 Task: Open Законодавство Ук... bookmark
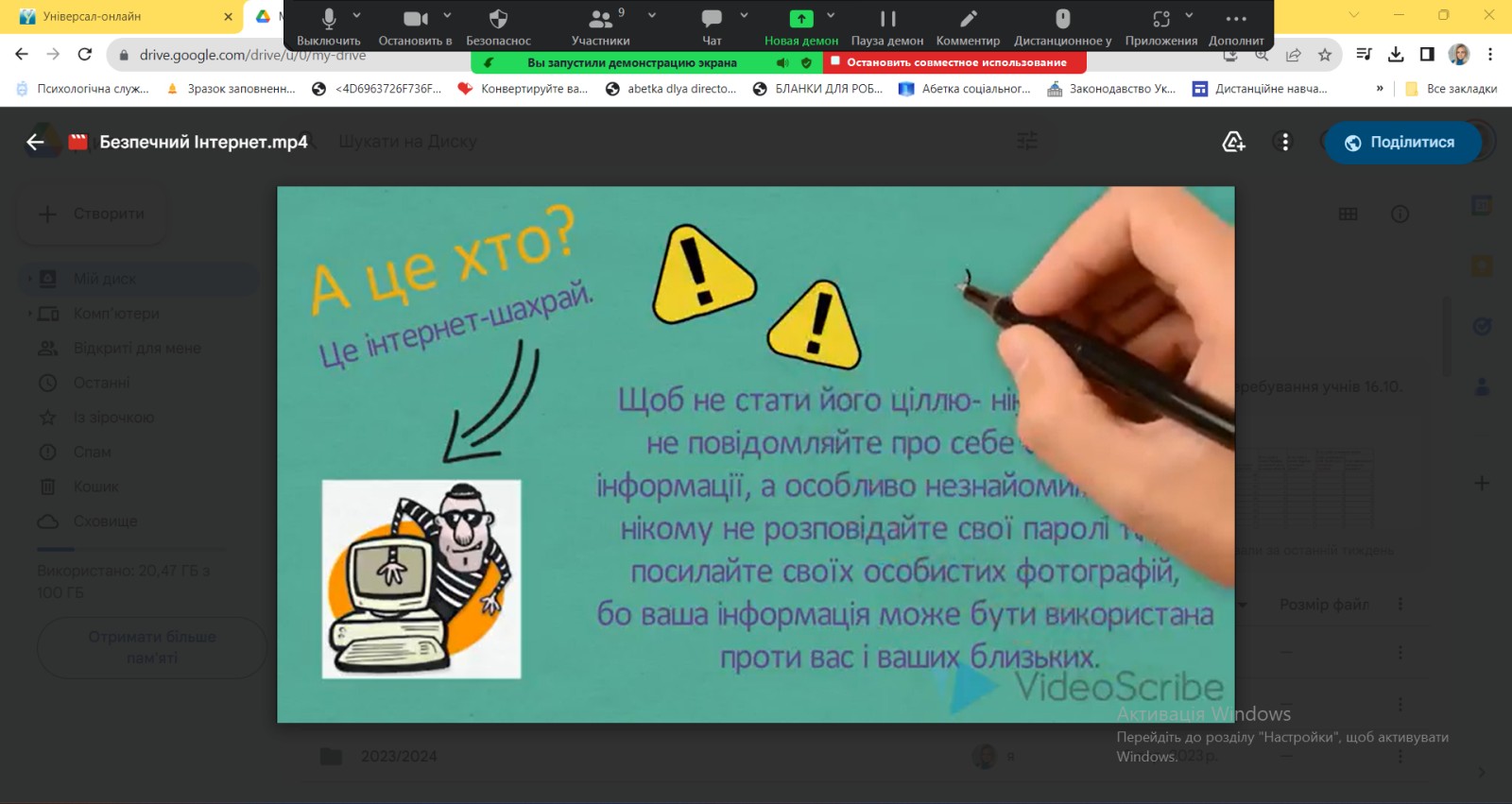coord(1111,89)
